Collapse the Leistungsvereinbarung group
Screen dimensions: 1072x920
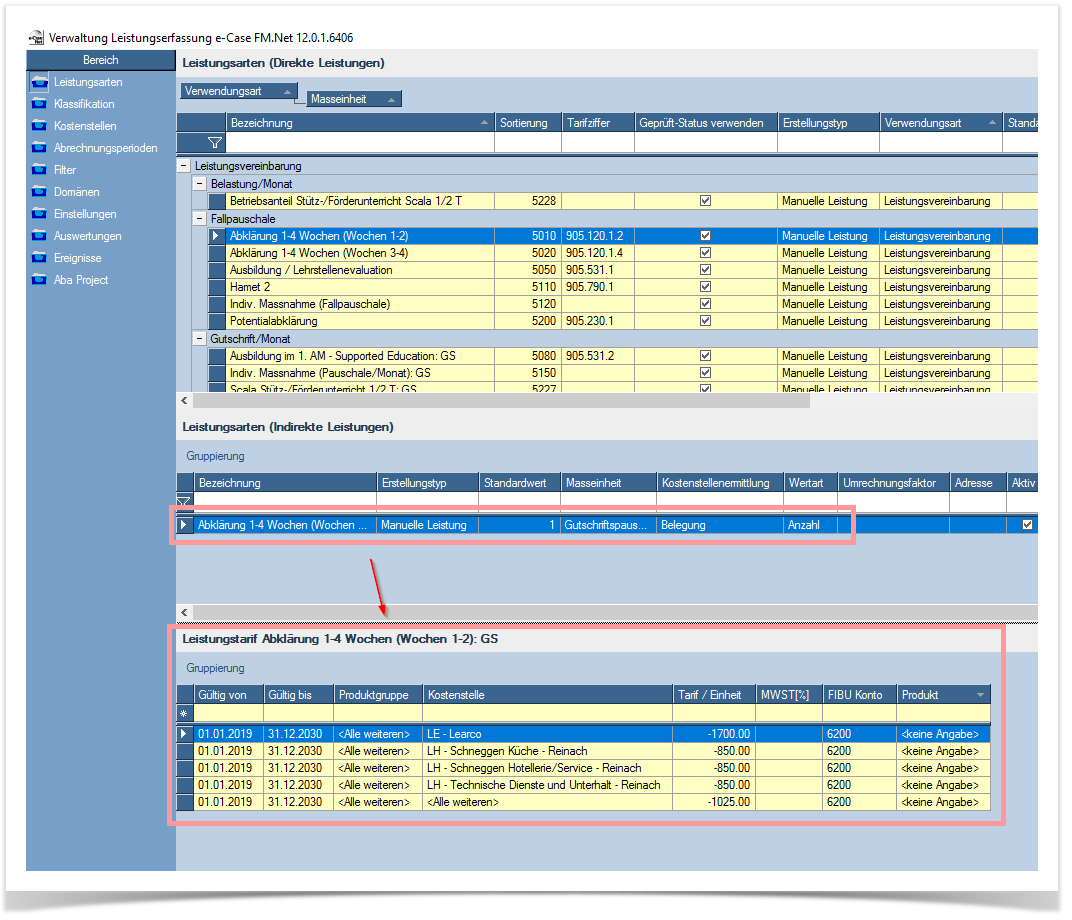tap(184, 166)
